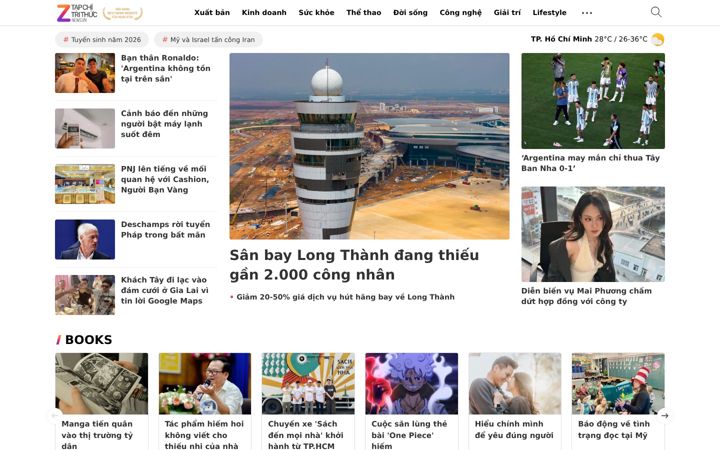The height and width of the screenshot is (450, 720).
Task: Click air conditioner remote thumbnail
Action: pos(85,129)
